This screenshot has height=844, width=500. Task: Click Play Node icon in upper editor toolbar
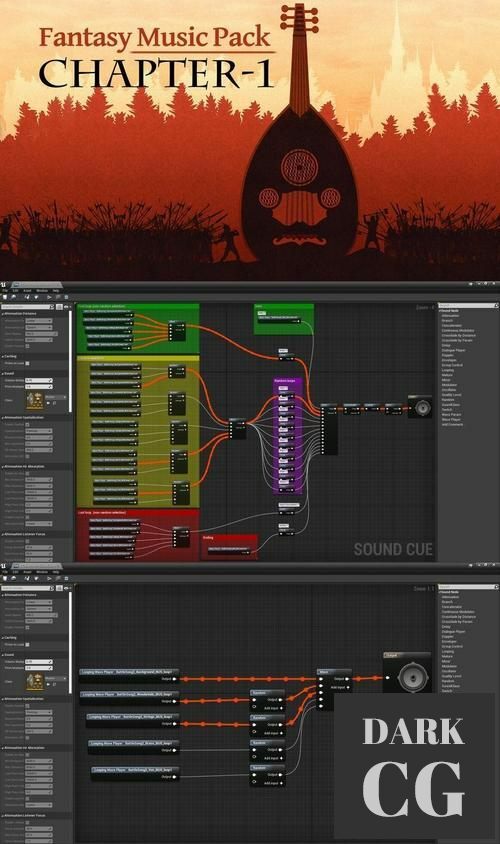[58, 297]
